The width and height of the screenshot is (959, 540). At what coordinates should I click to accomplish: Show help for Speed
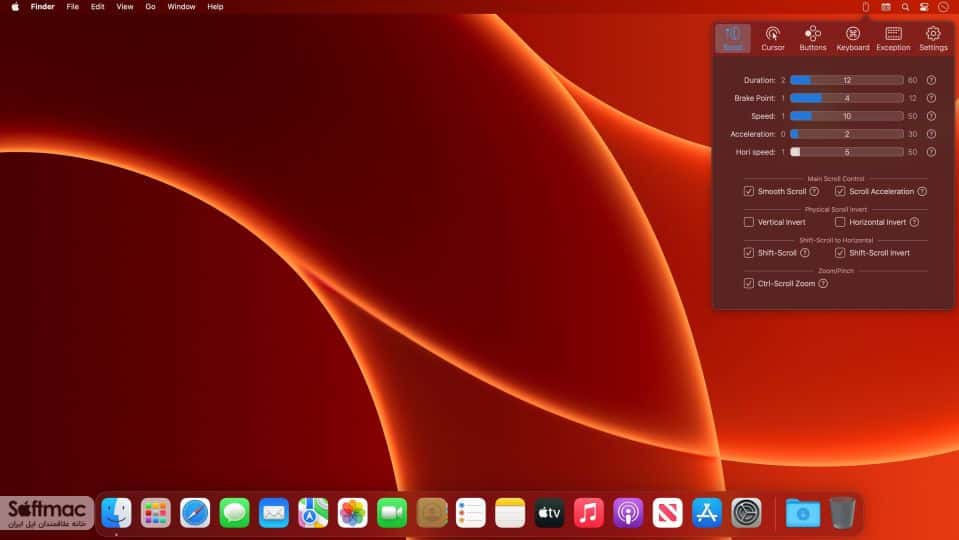click(931, 116)
